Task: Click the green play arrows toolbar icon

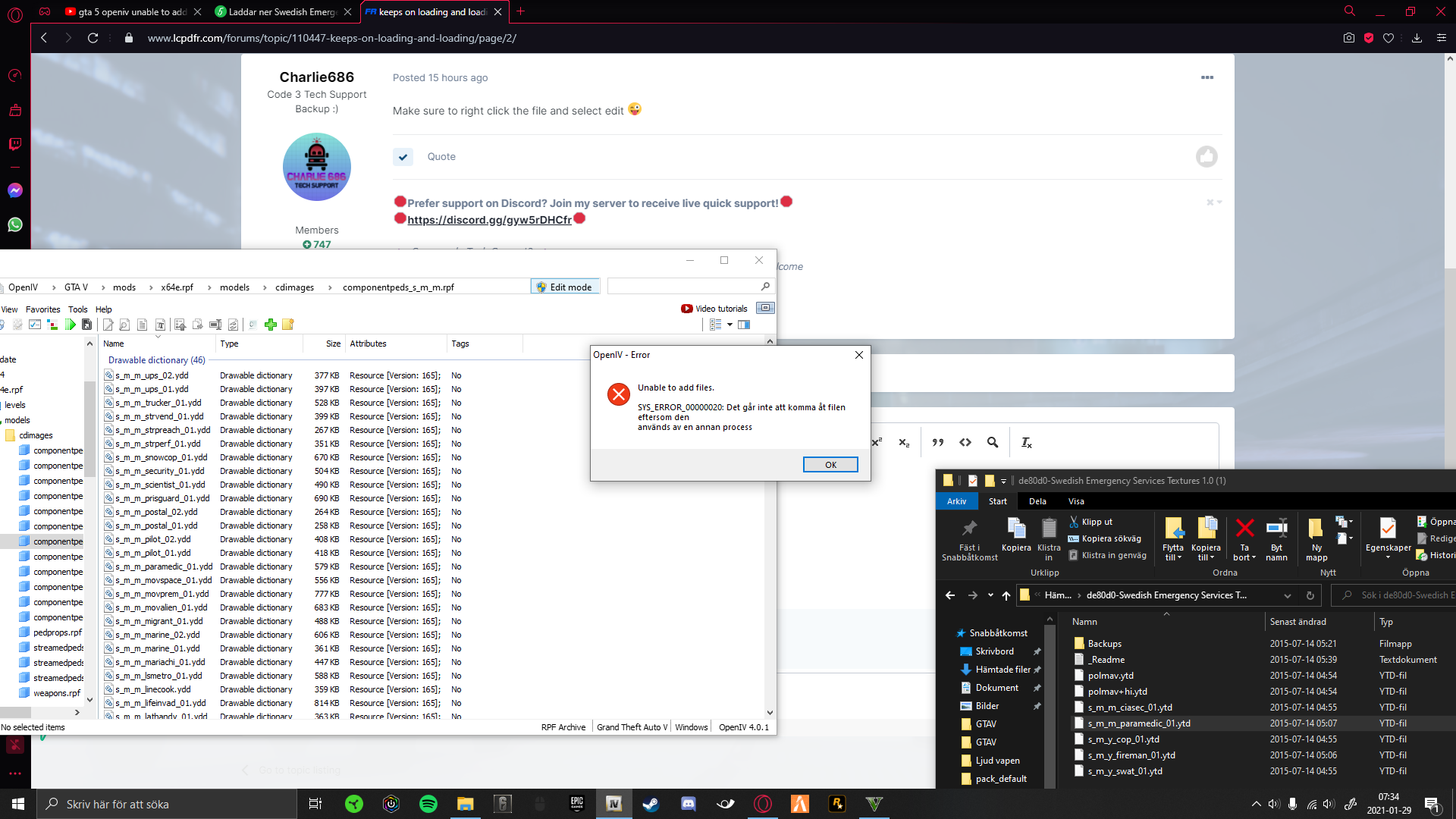Action: (x=70, y=325)
